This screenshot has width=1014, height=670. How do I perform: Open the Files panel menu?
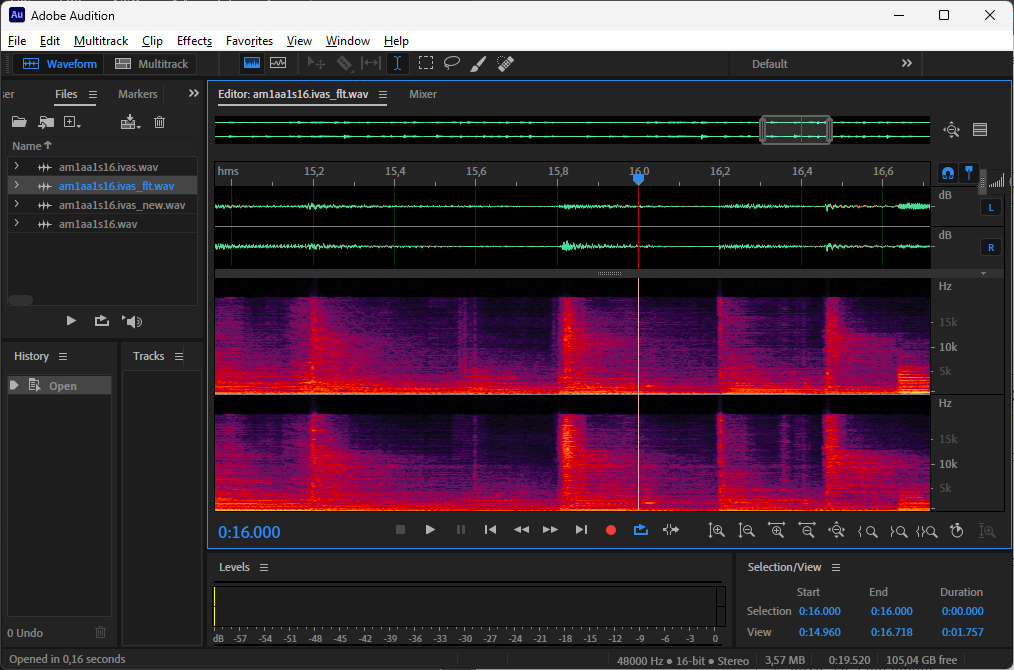(x=93, y=94)
